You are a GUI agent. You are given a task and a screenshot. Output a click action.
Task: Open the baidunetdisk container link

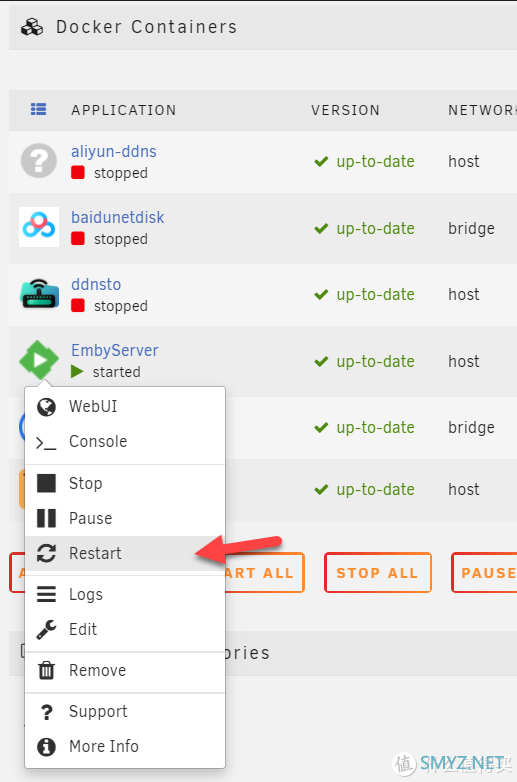(118, 217)
